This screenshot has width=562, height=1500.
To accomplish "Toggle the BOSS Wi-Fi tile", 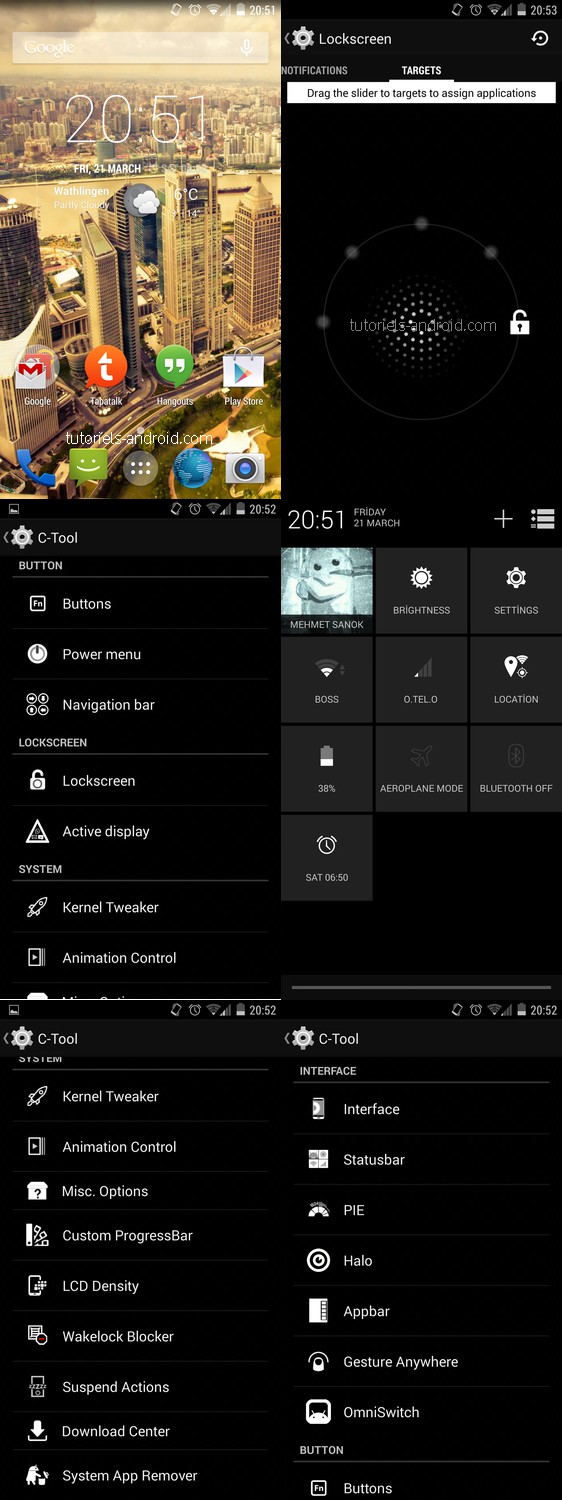I will click(327, 681).
